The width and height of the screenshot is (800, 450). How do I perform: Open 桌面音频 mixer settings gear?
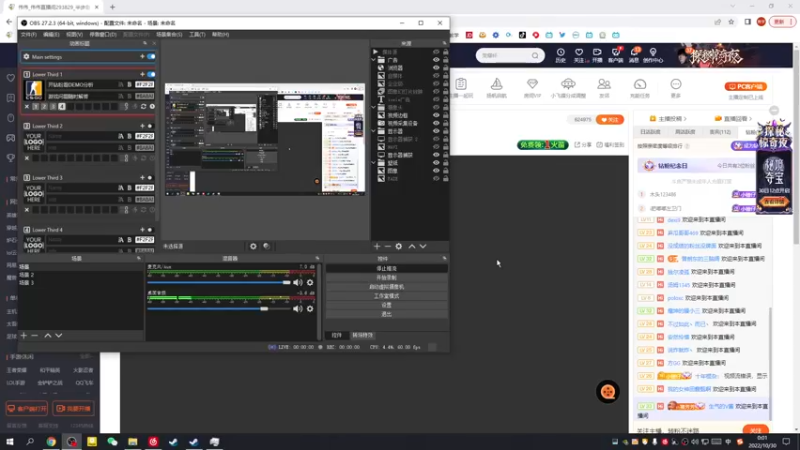[310, 309]
